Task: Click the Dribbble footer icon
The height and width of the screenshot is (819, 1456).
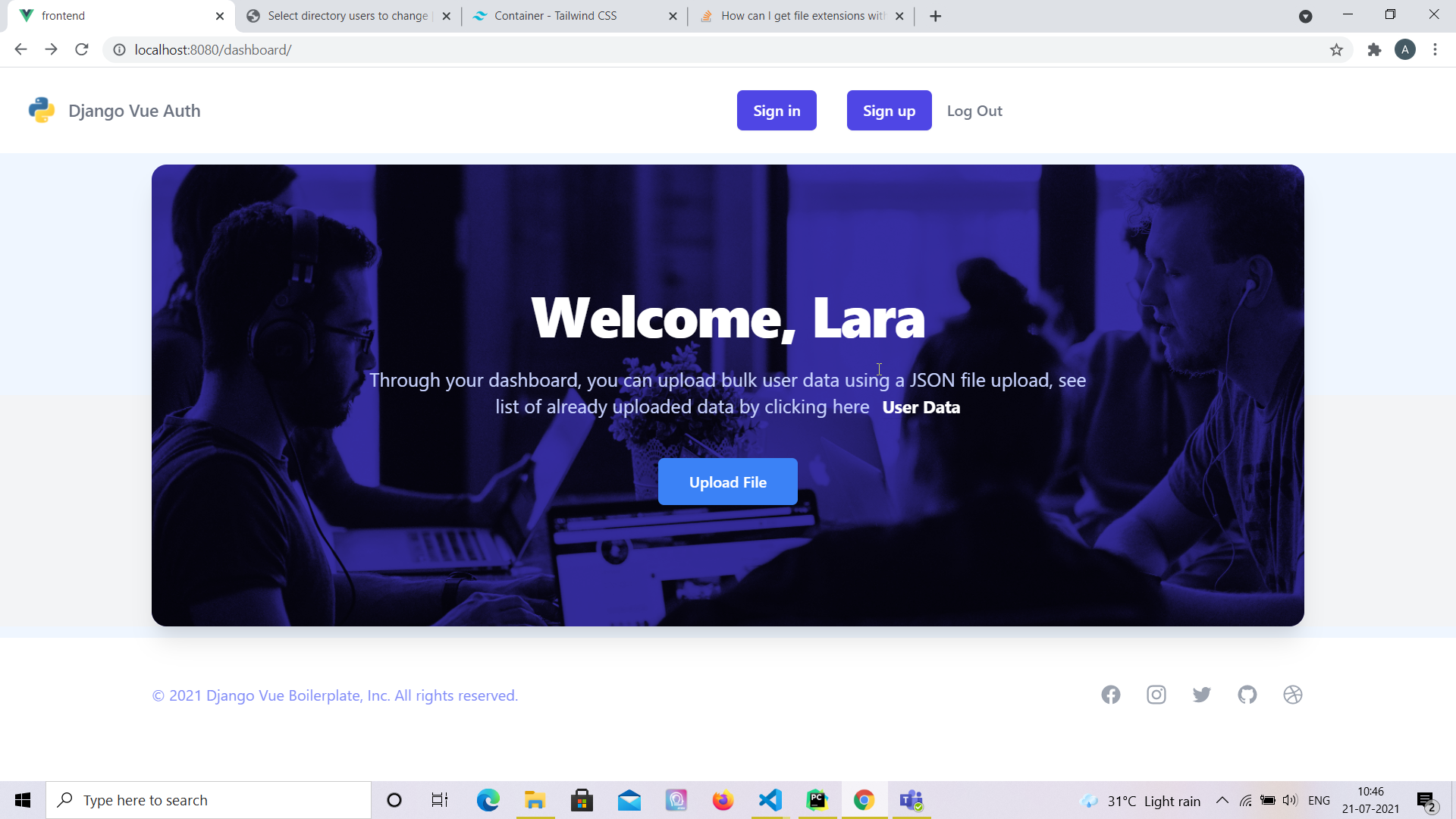Action: (1293, 695)
